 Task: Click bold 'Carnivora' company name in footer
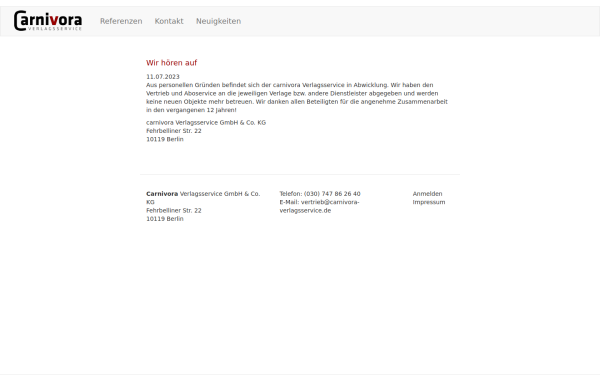pyautogui.click(x=162, y=194)
